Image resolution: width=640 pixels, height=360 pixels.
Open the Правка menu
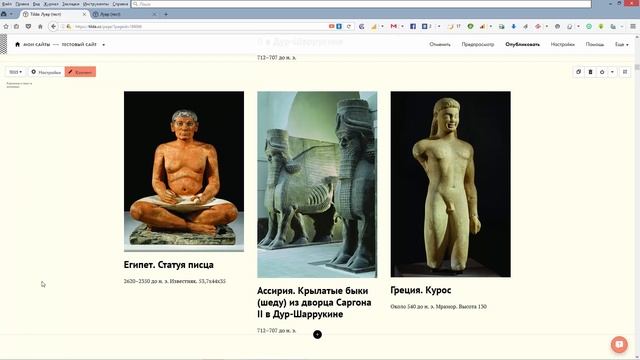pyautogui.click(x=22, y=4)
